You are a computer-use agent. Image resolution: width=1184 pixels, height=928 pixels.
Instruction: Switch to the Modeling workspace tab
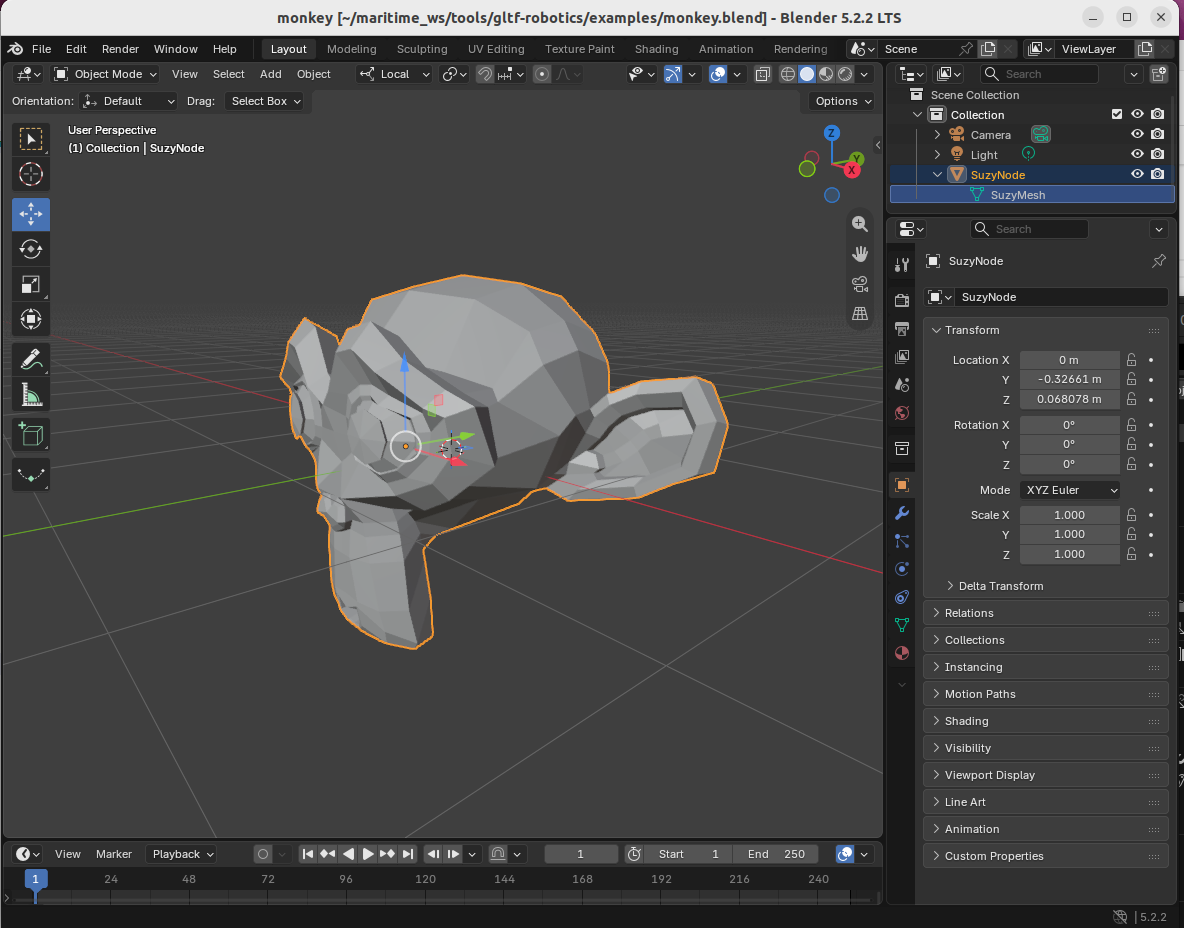[x=352, y=49]
